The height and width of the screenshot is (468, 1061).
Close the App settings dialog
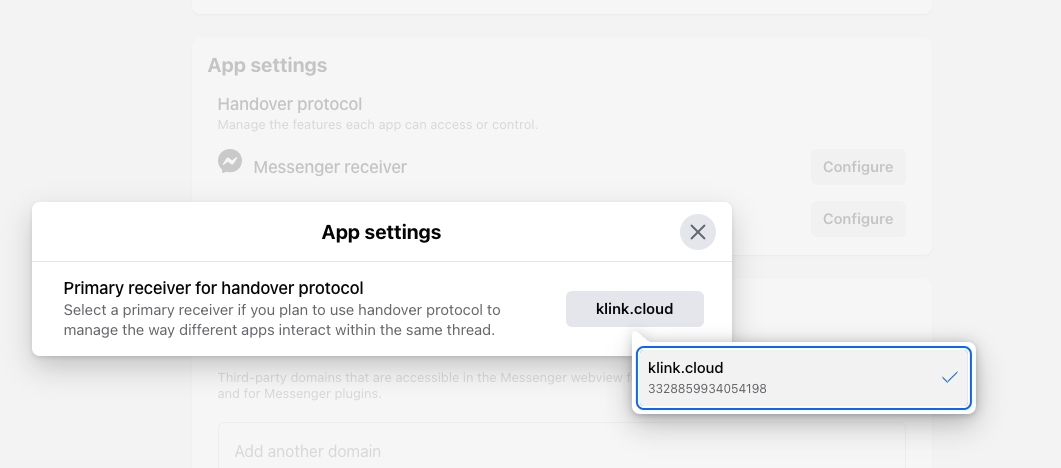[697, 232]
